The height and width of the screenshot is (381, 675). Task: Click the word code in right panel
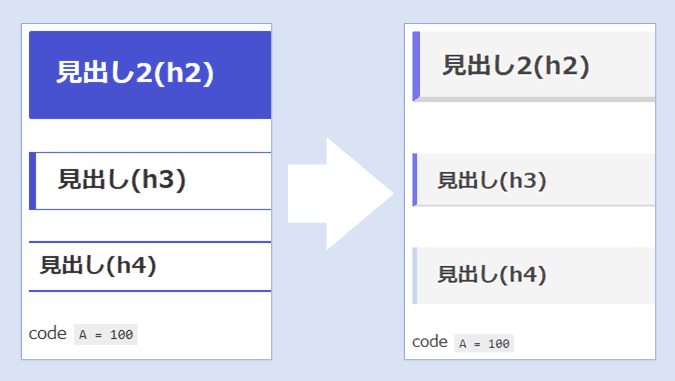(430, 342)
